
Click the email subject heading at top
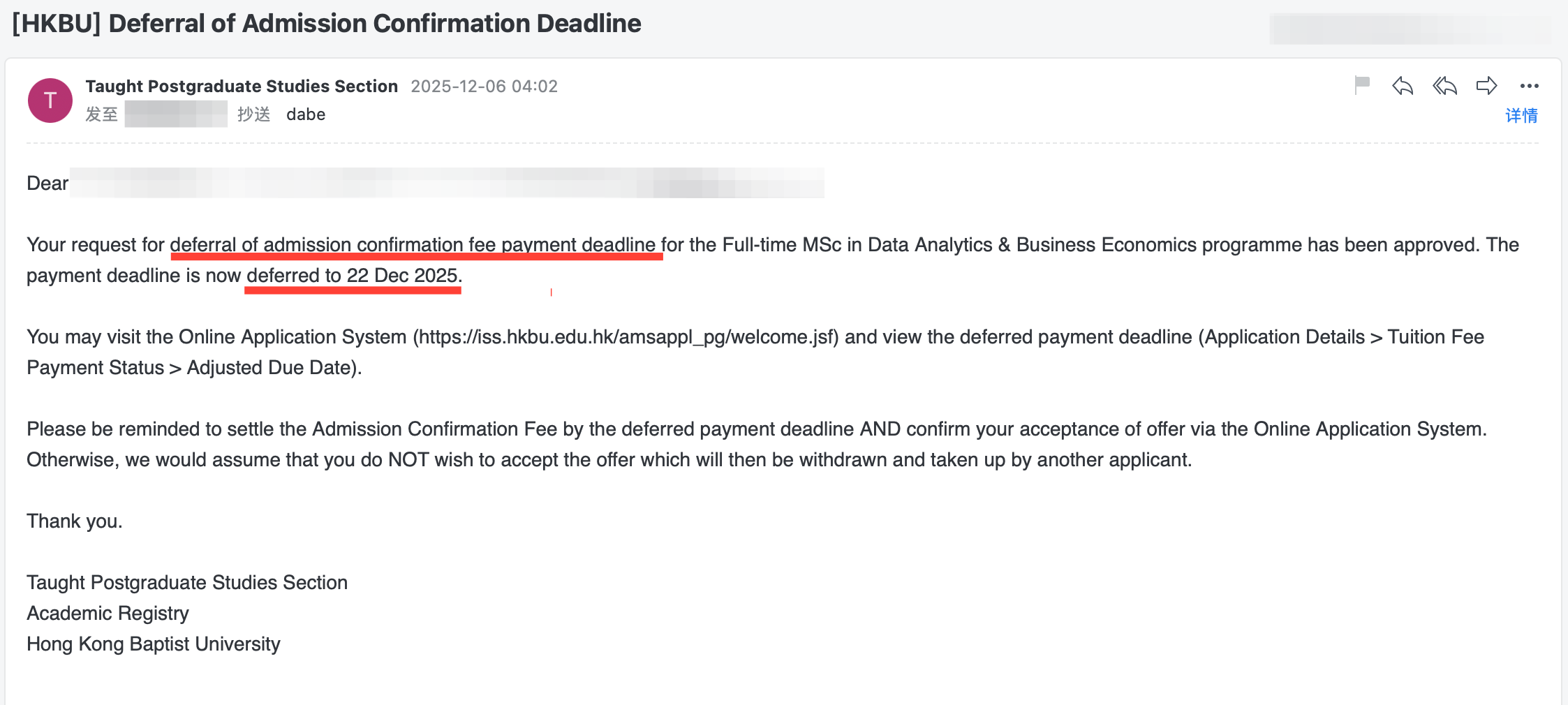pyautogui.click(x=327, y=24)
